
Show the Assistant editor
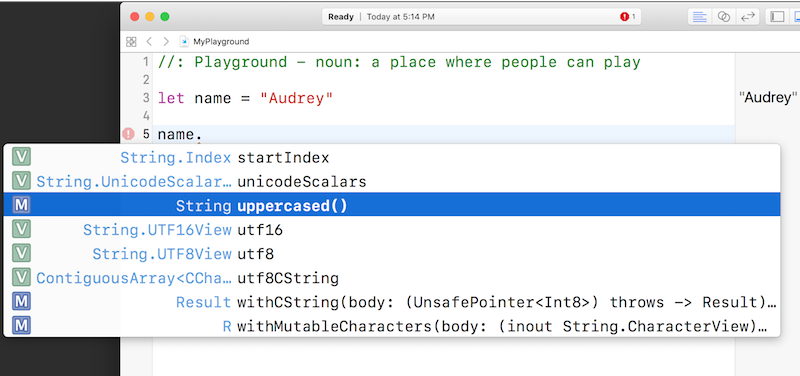point(723,17)
